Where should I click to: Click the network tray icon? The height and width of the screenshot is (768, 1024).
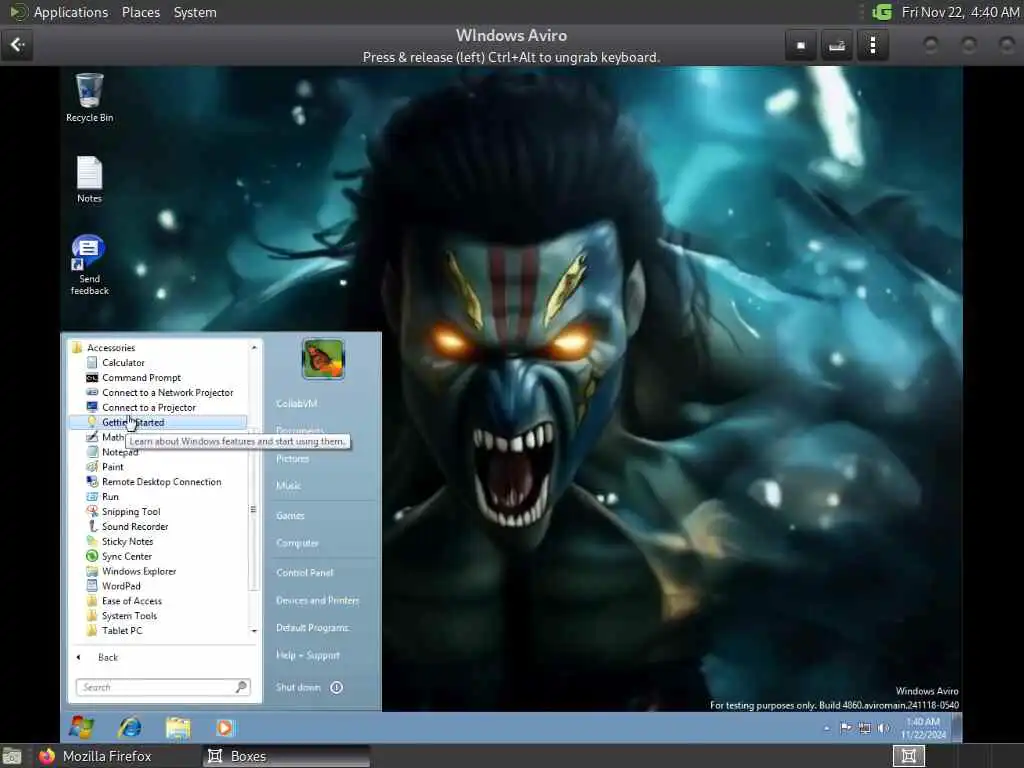tap(864, 728)
